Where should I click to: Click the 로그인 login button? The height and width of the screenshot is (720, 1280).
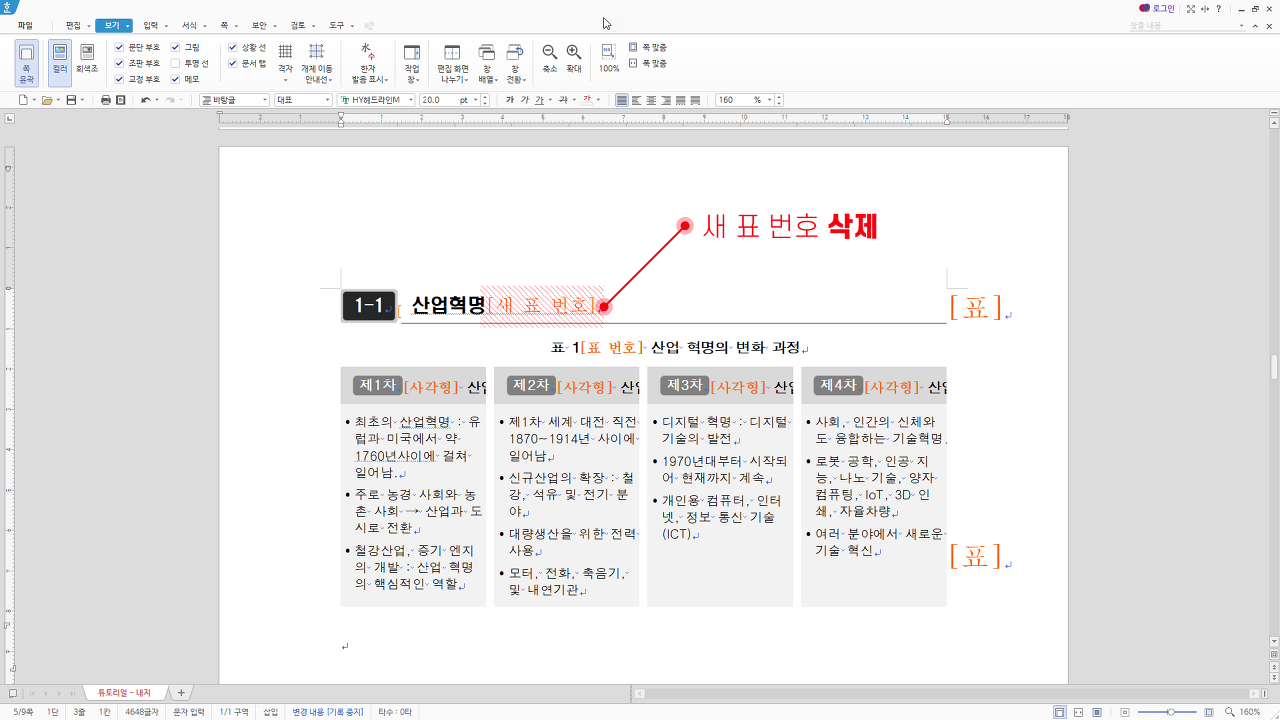(1157, 8)
